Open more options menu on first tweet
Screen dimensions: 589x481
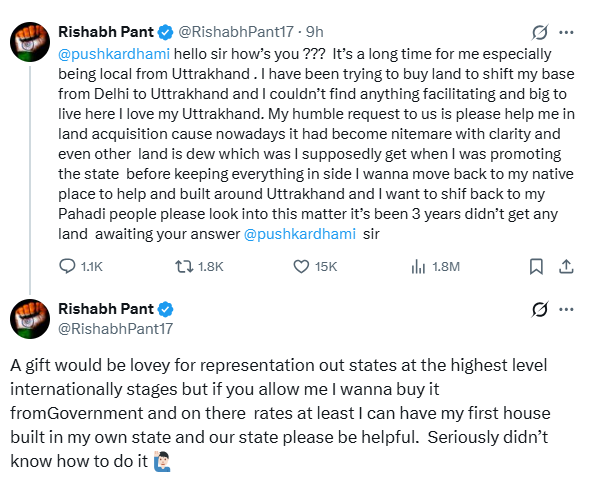pyautogui.click(x=566, y=32)
